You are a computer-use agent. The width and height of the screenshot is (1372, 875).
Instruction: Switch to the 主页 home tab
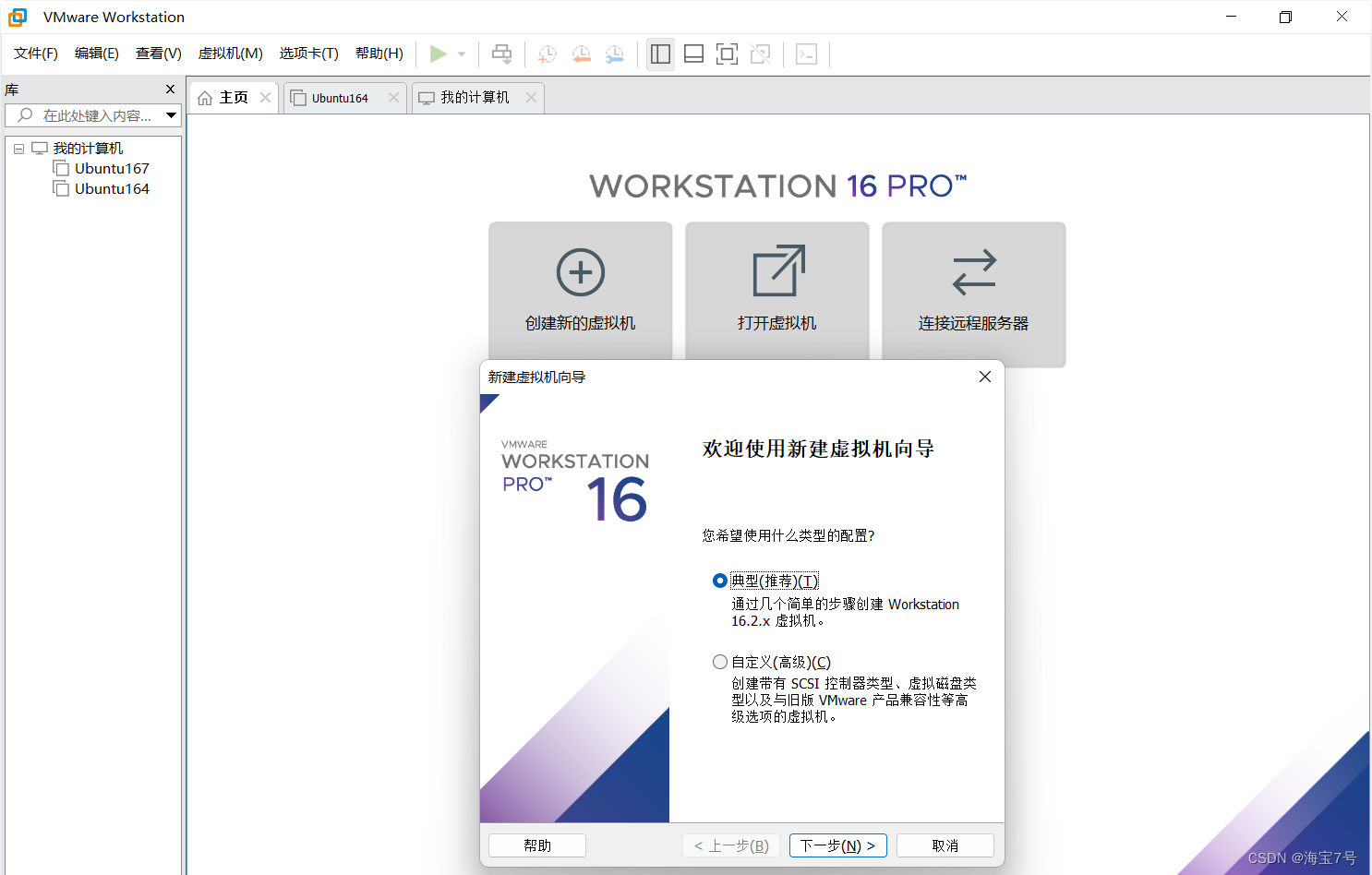[234, 98]
